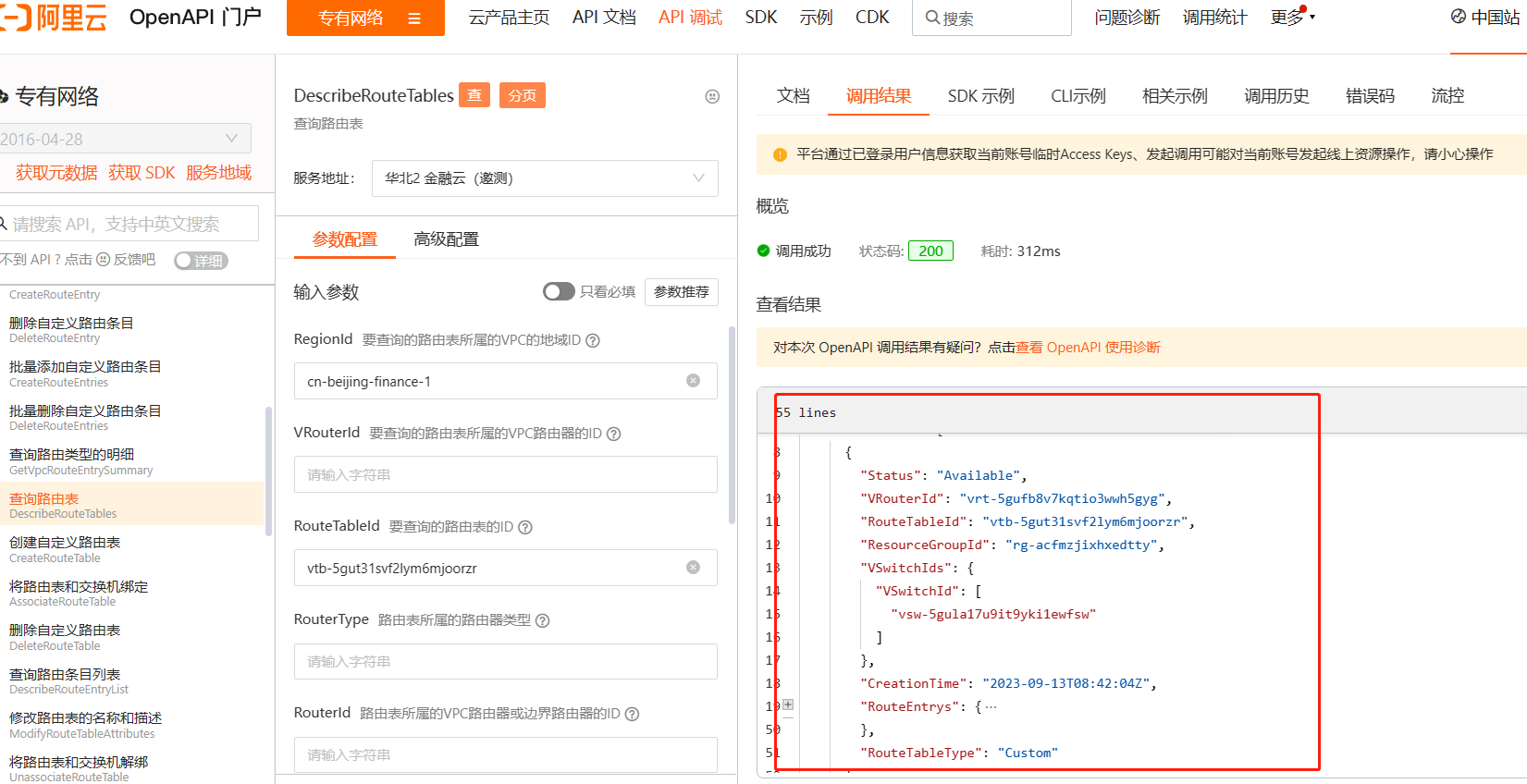Click the warning icon in Access Keys notice
The height and width of the screenshot is (784, 1527).
[780, 154]
